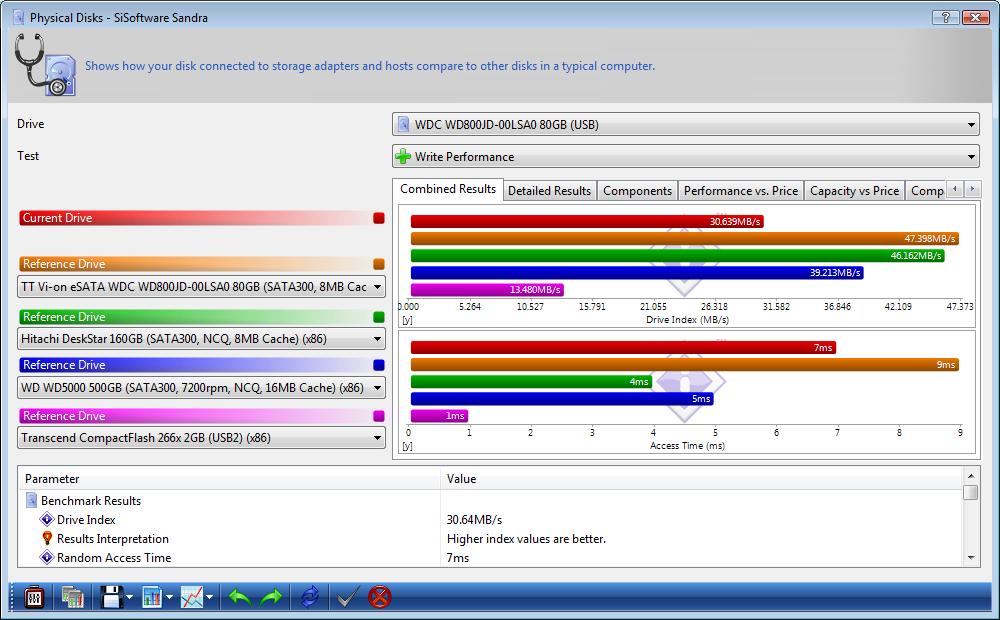Click the [y] axis toggle on Drive Index chart
This screenshot has width=1000, height=620.
point(408,320)
